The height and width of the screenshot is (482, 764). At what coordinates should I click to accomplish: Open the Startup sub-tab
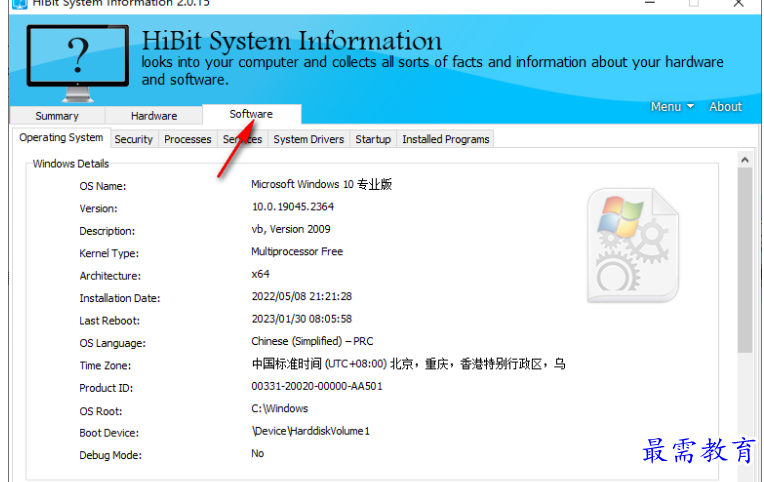pos(373,139)
